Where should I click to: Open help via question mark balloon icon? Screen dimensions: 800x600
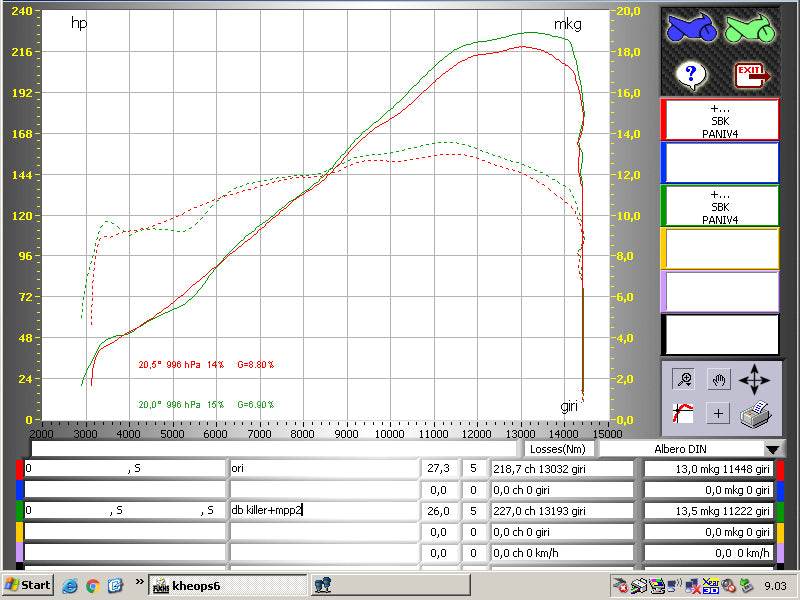690,72
